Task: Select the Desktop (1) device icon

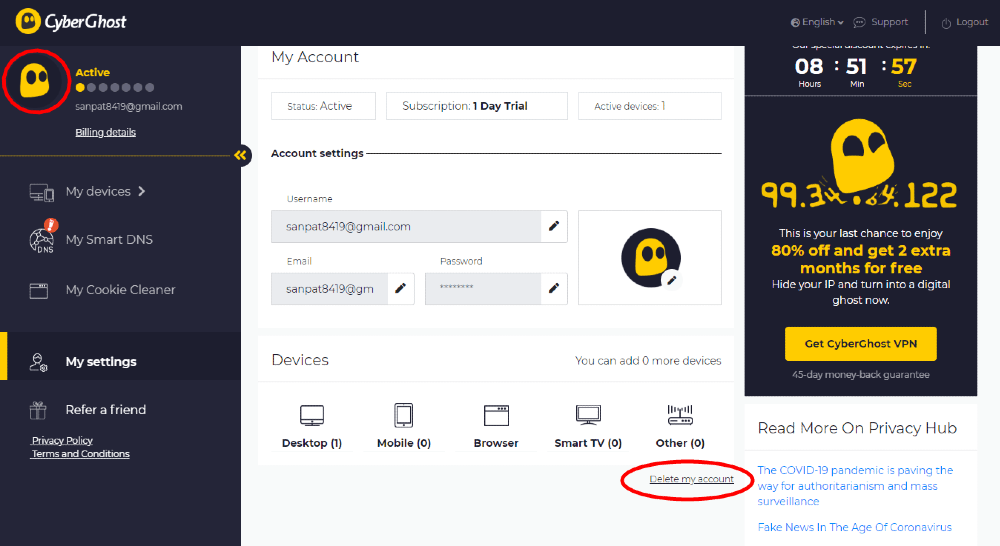Action: tap(312, 416)
